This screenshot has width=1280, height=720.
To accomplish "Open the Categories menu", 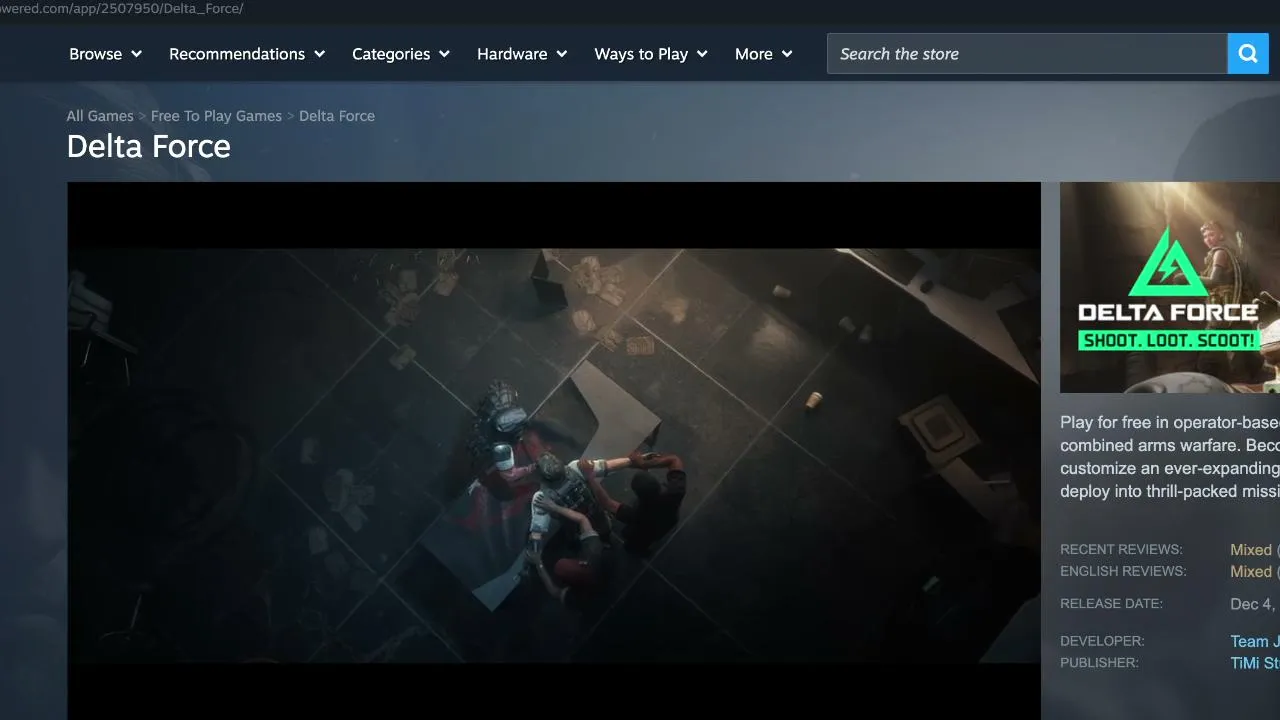I will pyautogui.click(x=401, y=54).
